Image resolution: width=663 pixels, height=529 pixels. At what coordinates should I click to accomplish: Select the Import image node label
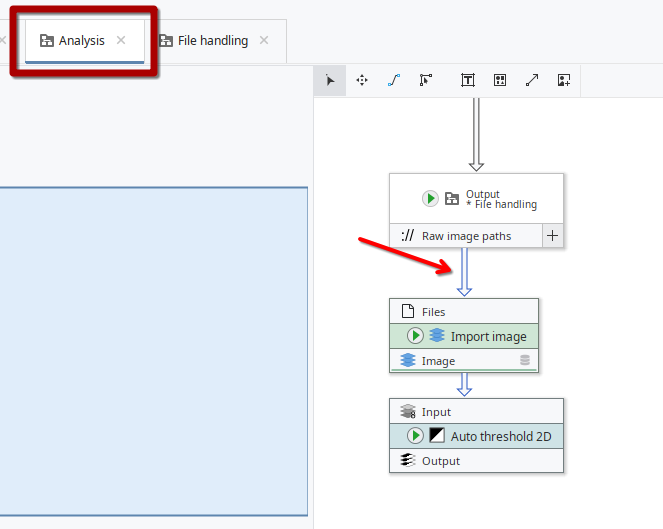tap(488, 337)
